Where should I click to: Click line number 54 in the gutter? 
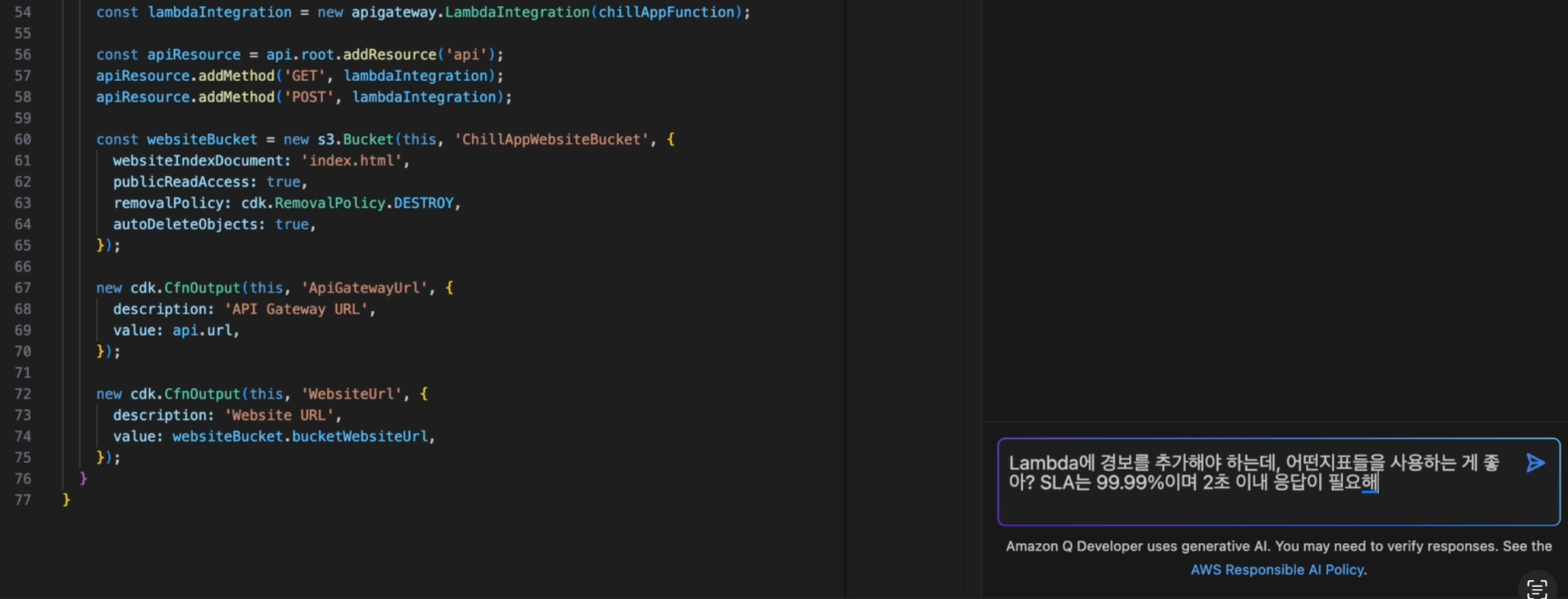point(23,12)
